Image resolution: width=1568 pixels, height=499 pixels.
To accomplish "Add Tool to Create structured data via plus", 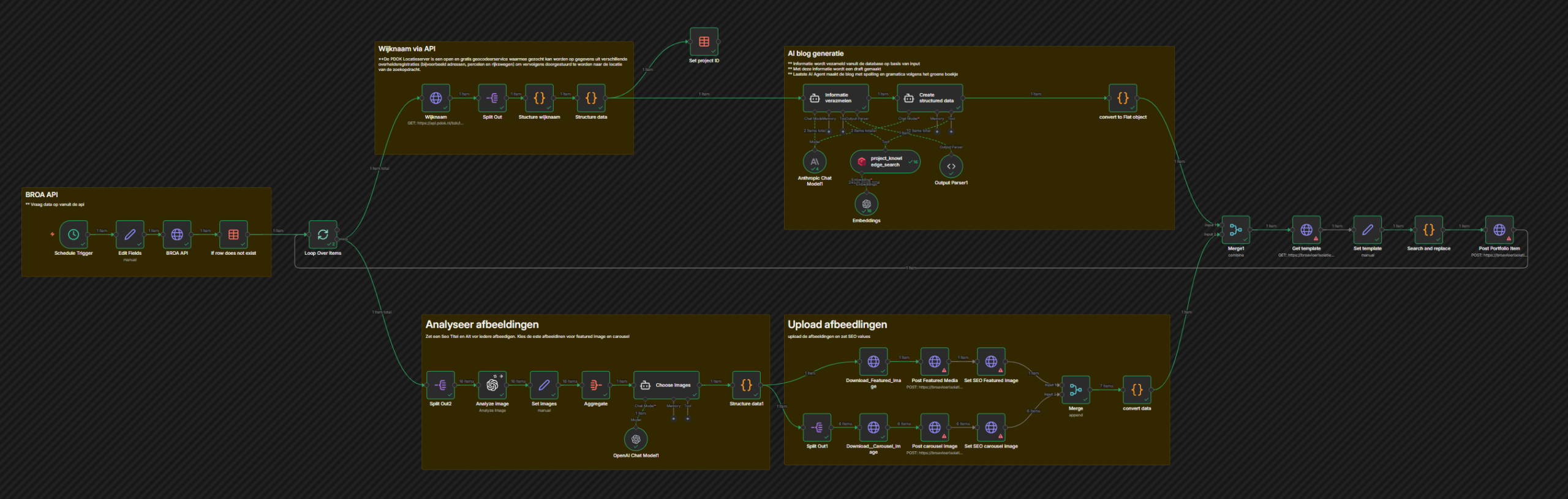I will click(951, 131).
